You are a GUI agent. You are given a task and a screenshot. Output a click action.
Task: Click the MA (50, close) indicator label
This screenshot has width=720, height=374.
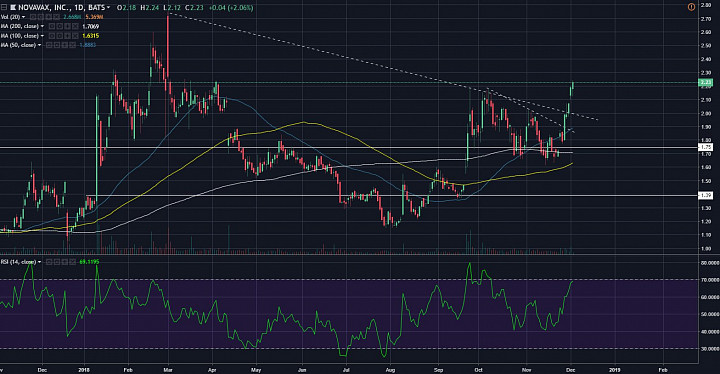pyautogui.click(x=18, y=45)
